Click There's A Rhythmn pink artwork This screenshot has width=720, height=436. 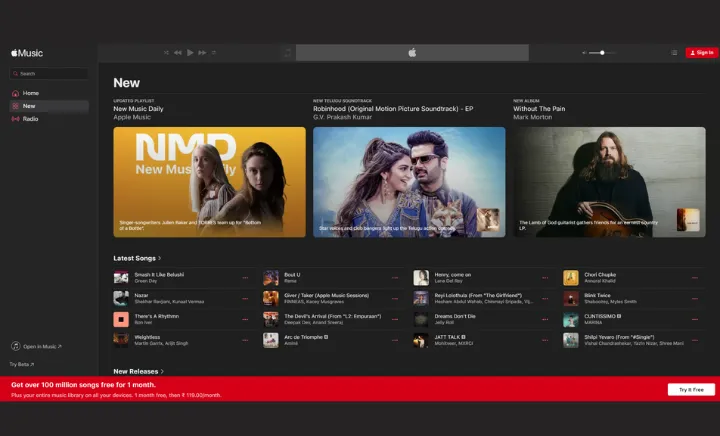tap(121, 319)
